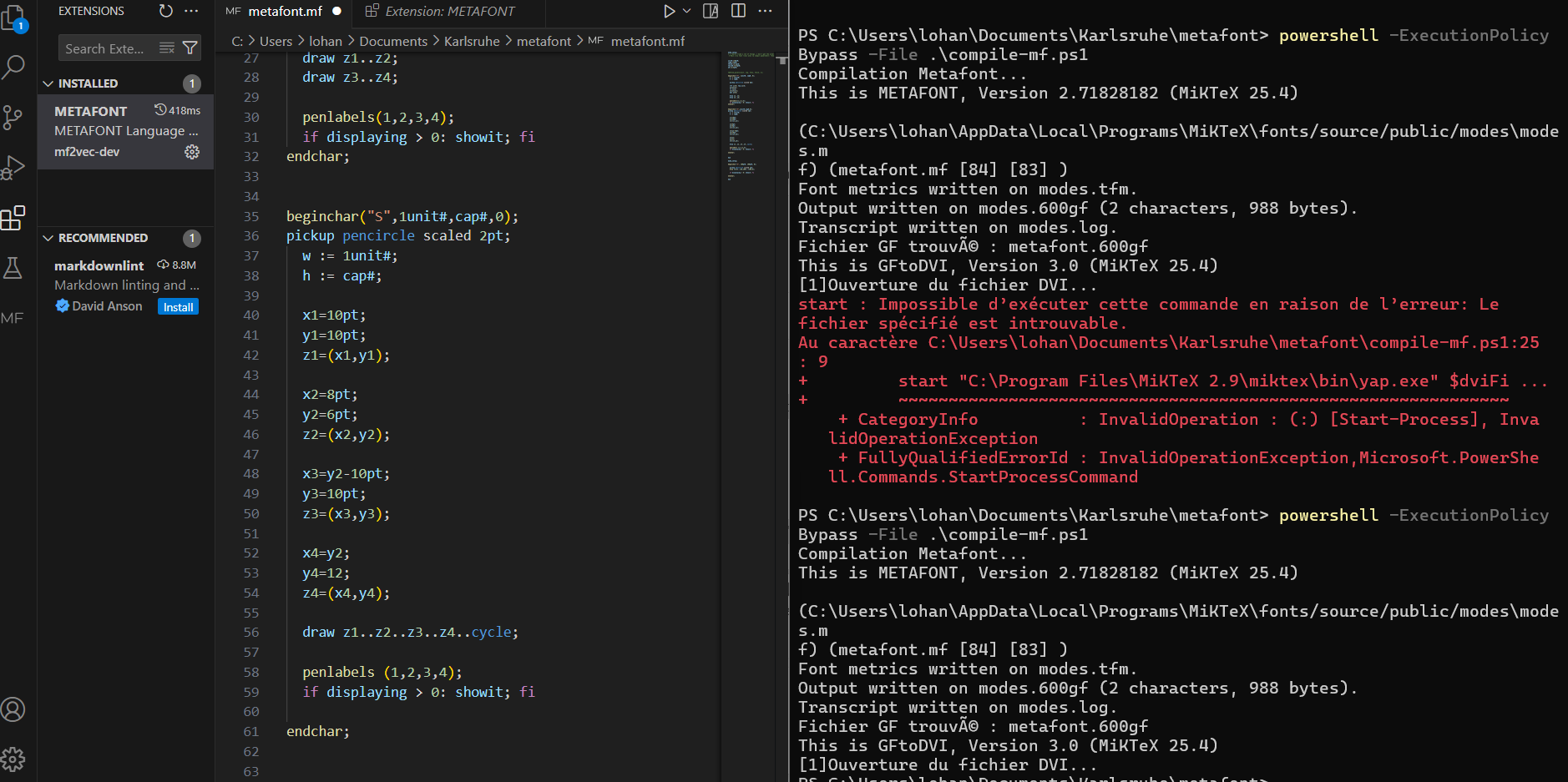Click the filter extensions funnel icon
1568x782 pixels.
(x=190, y=48)
